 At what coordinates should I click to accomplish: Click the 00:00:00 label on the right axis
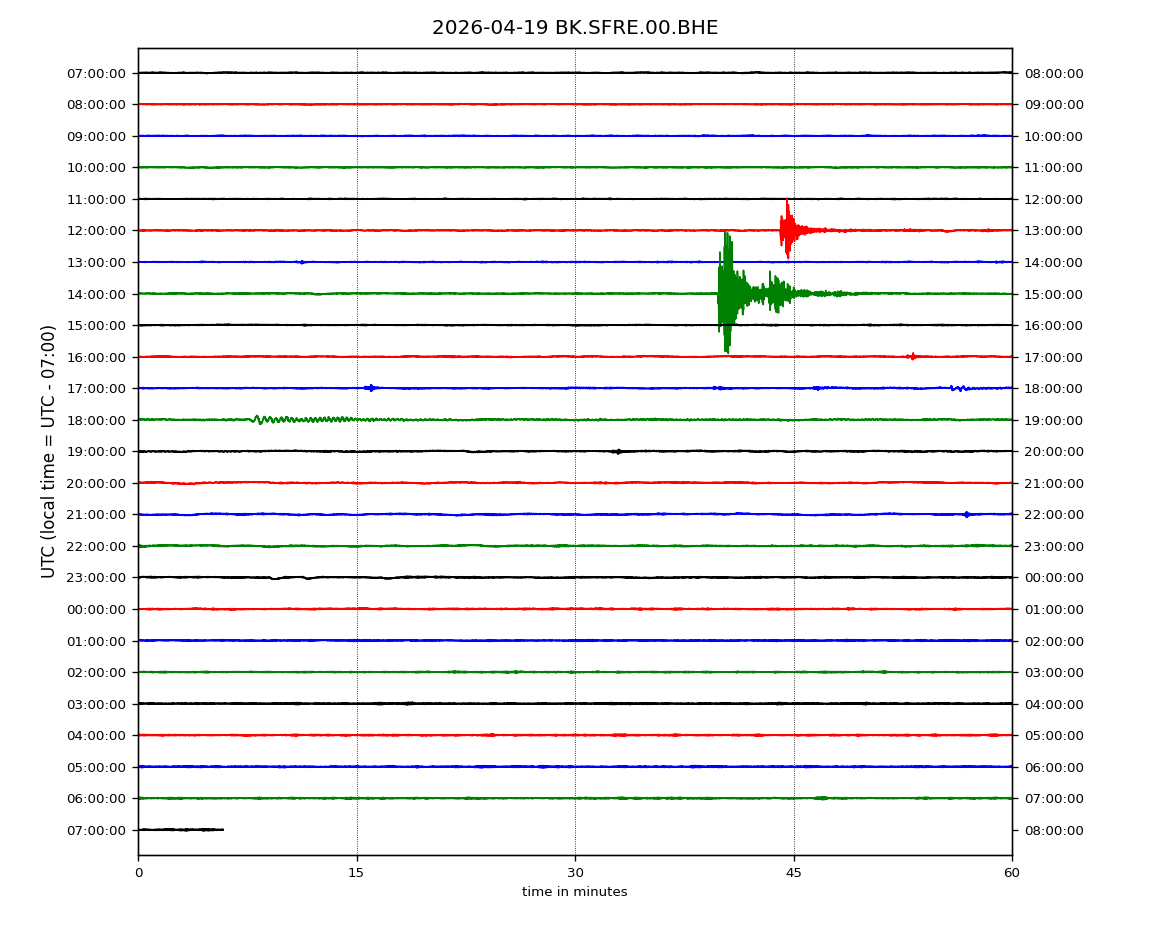tap(1053, 577)
